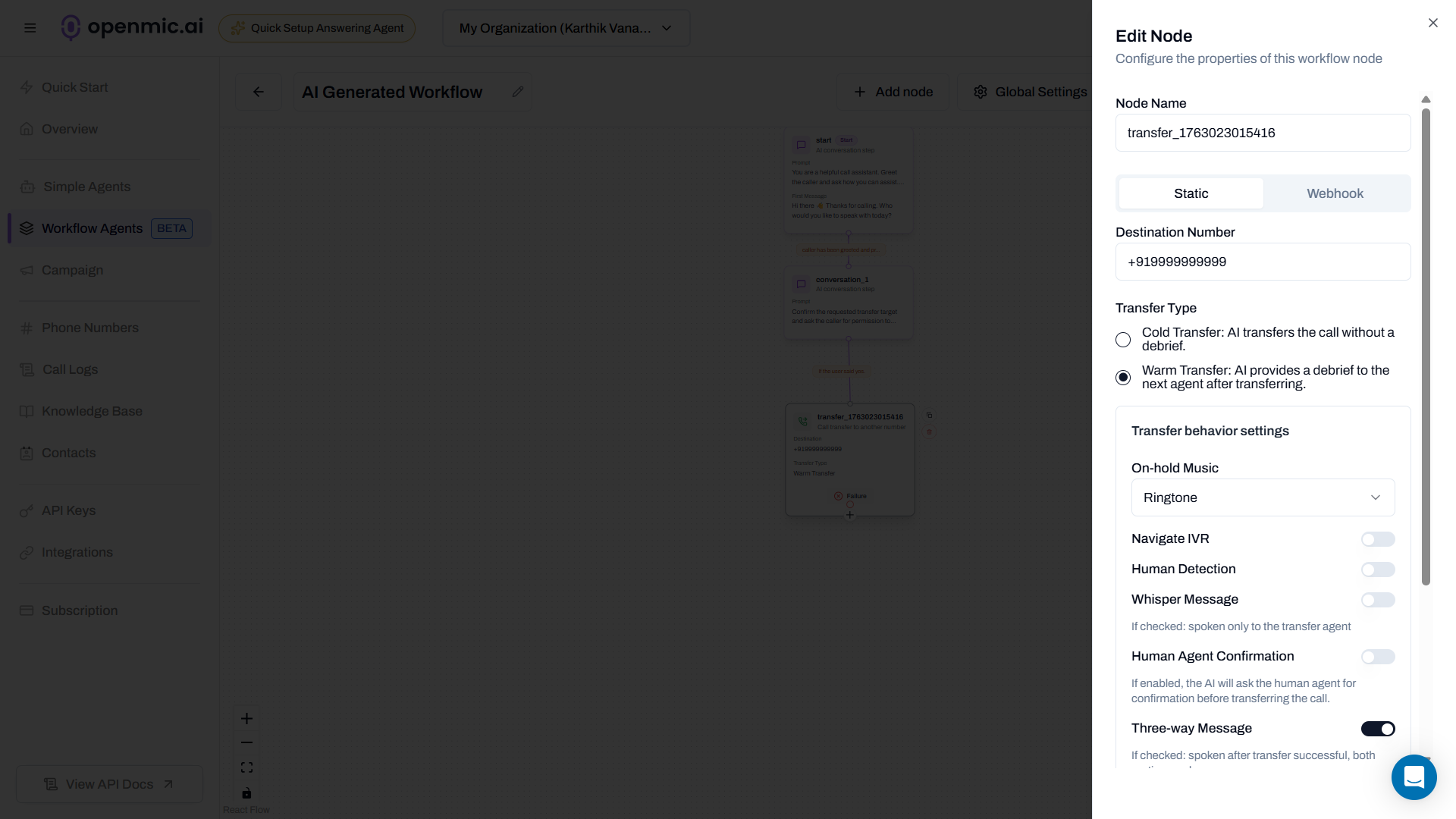Enable the Navigate IVR toggle

[1378, 539]
